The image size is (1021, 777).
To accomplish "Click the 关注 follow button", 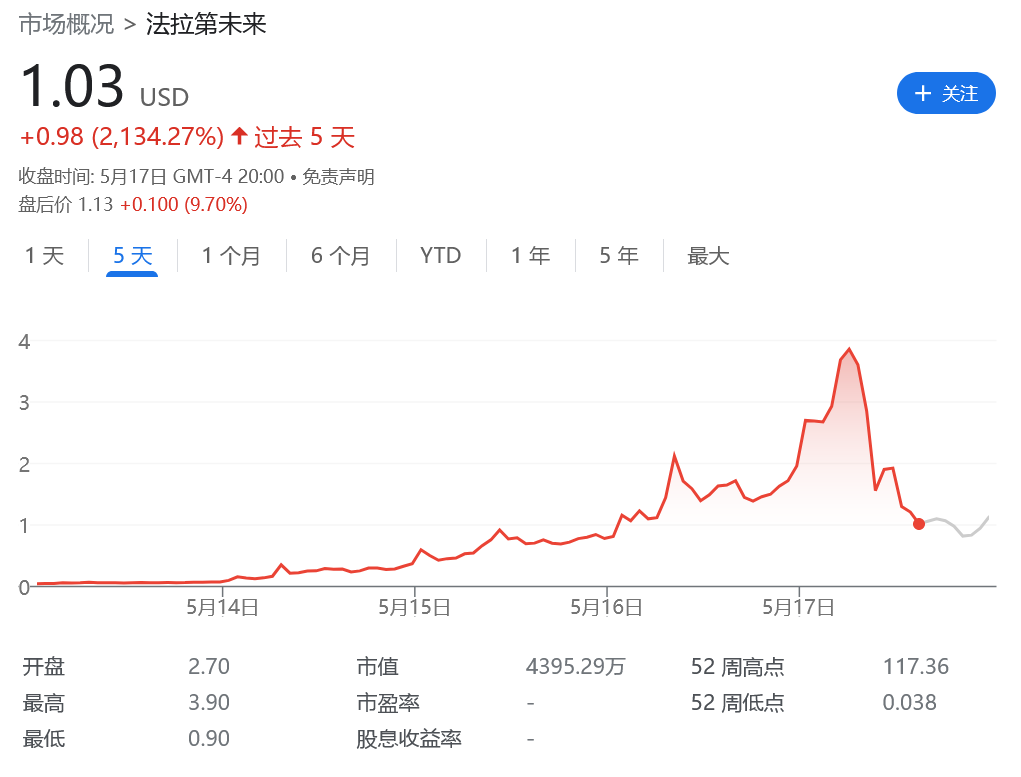I will 946,93.
